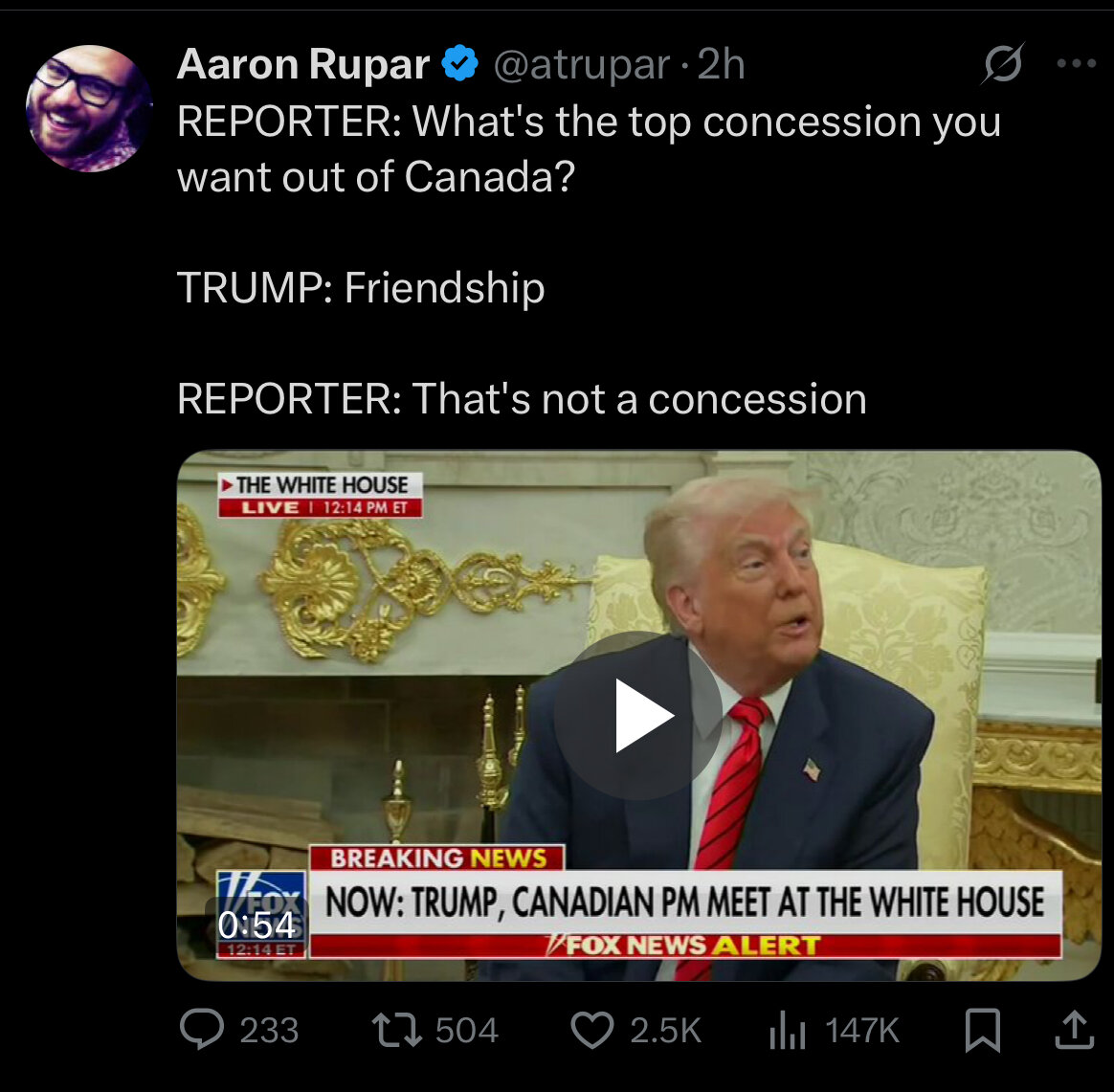Open view analytics bar chart icon
Viewport: 1114px width, 1092px height.
click(788, 1031)
